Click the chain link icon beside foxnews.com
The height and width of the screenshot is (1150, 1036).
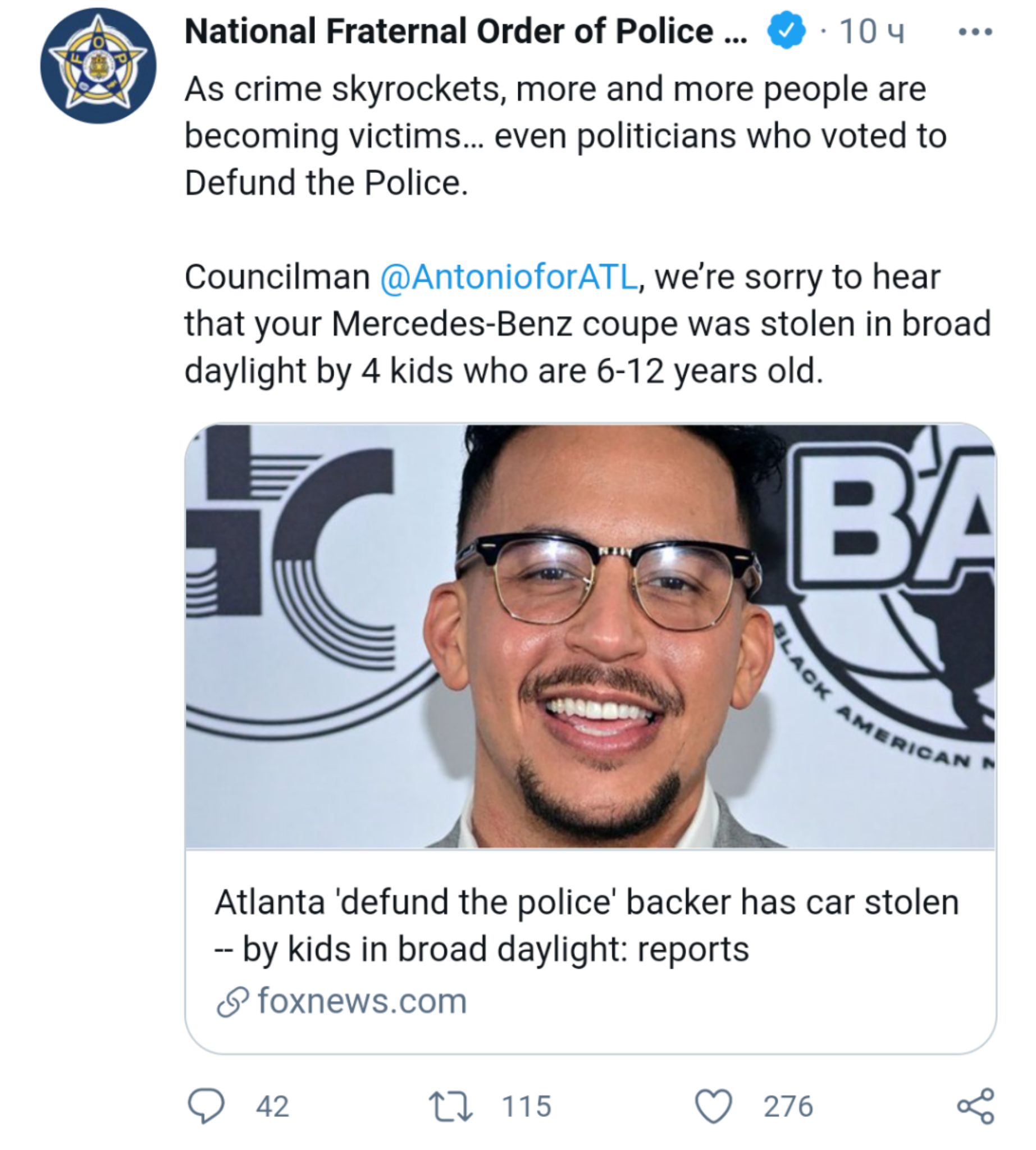(x=232, y=1001)
